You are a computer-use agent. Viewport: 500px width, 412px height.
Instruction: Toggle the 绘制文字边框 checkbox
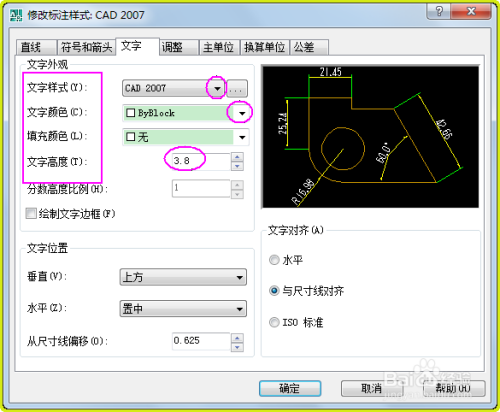[31, 213]
